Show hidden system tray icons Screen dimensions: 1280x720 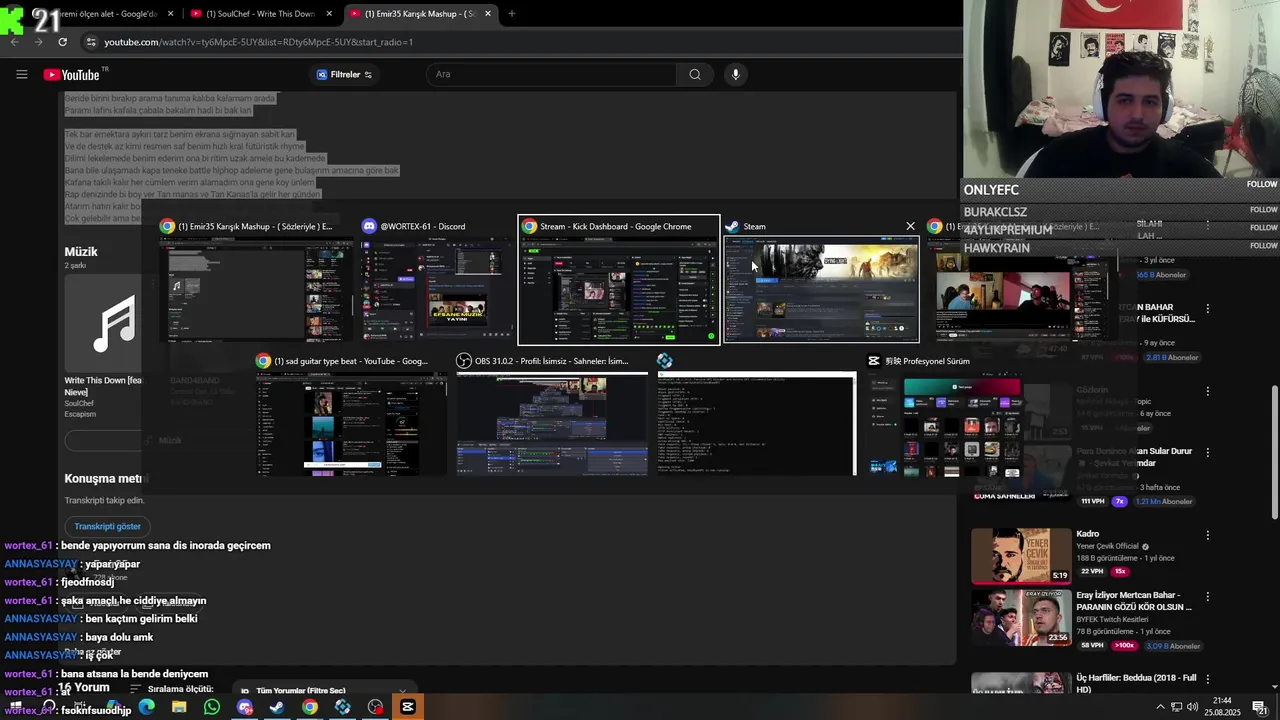click(1160, 707)
